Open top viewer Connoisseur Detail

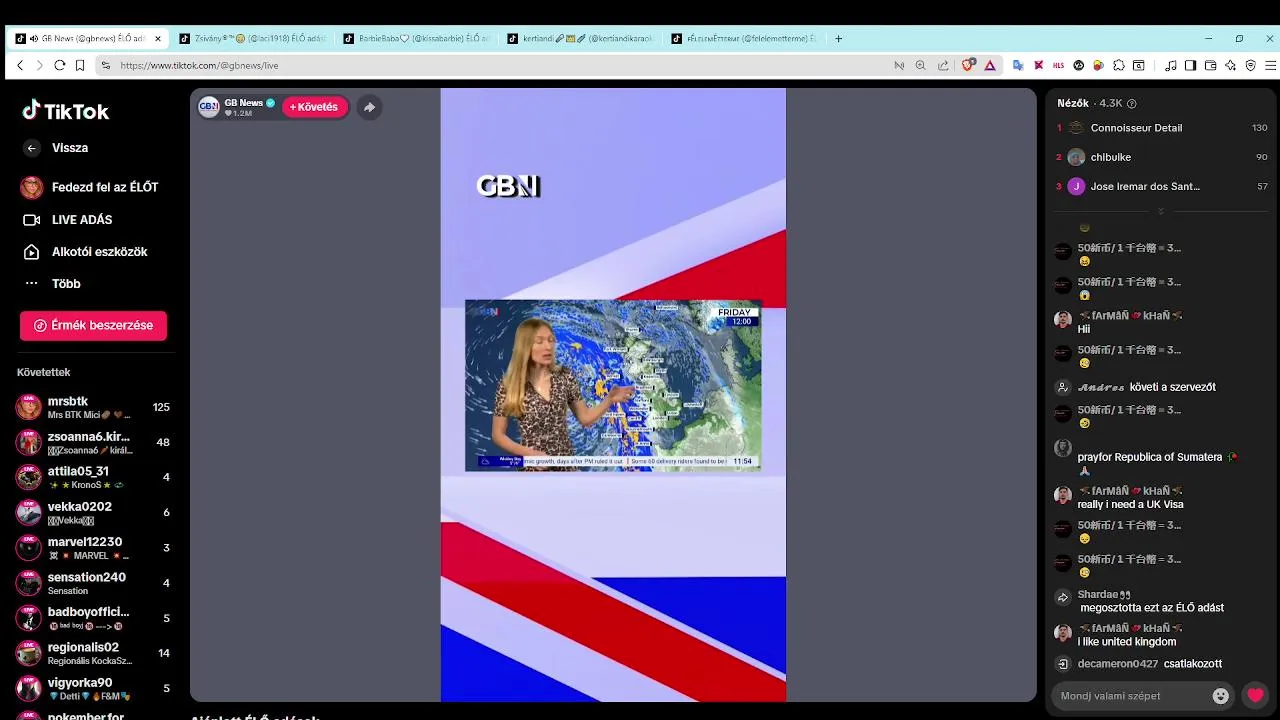pyautogui.click(x=1162, y=128)
